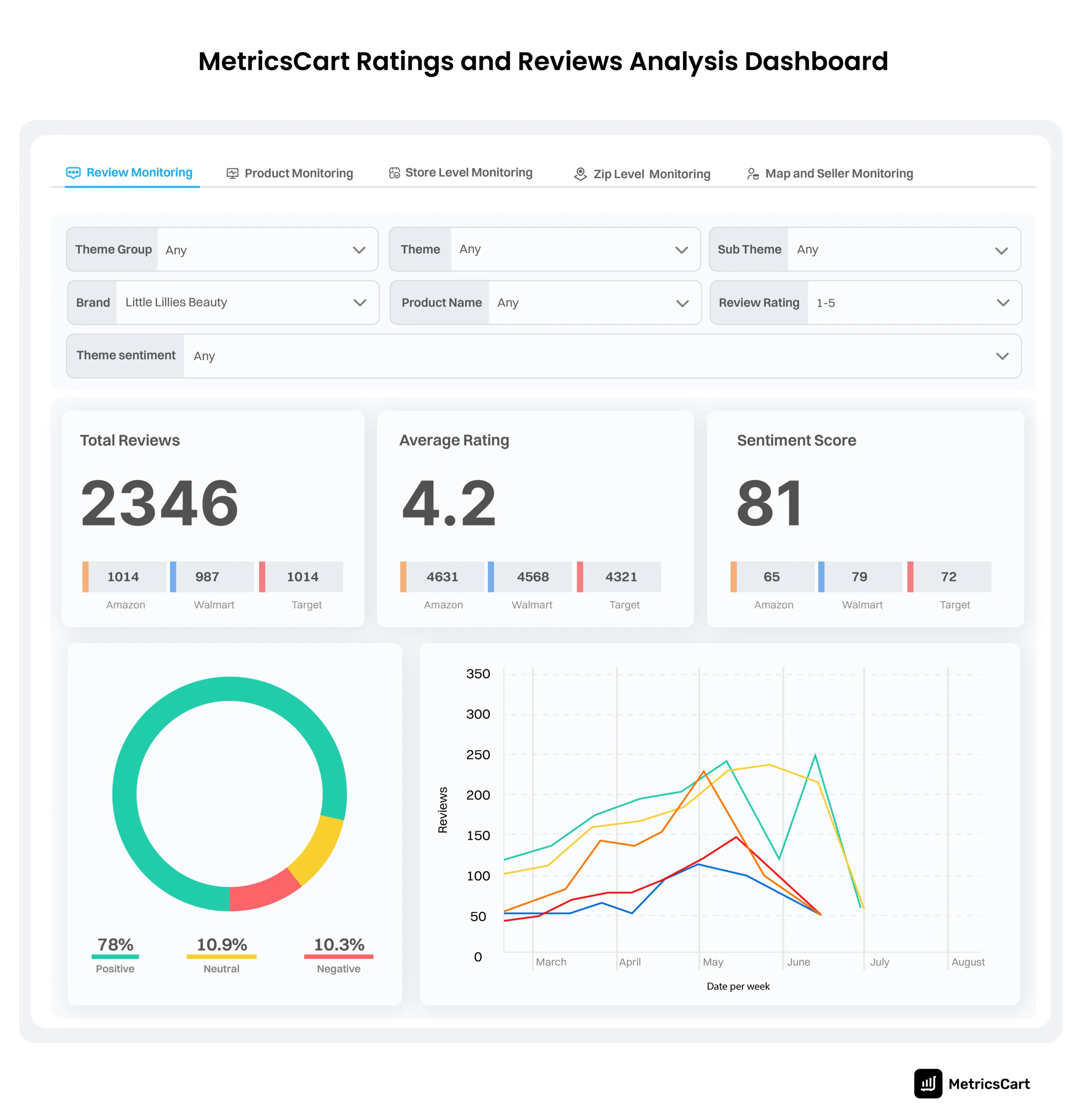Open the Zip Level Monitoring tab

(642, 174)
